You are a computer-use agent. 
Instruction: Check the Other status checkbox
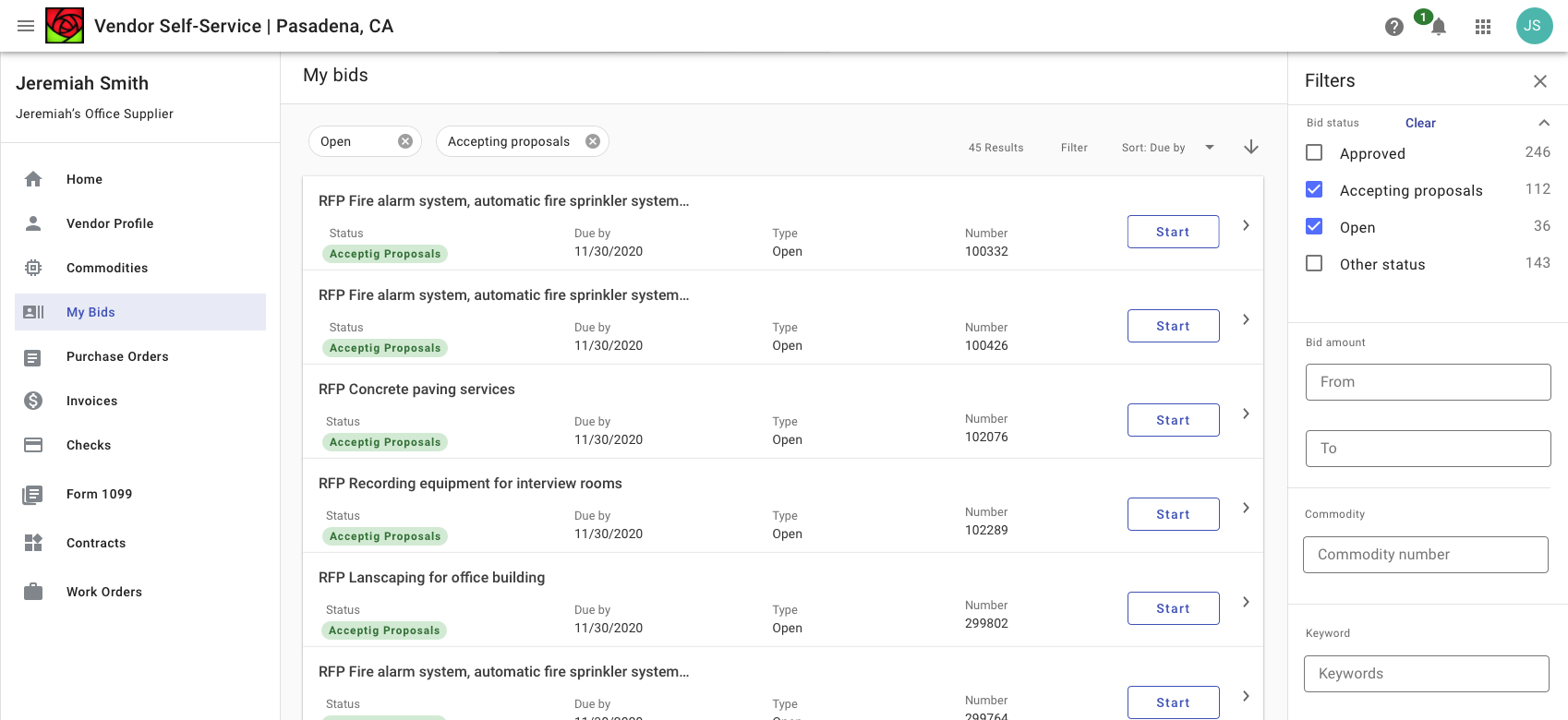pyautogui.click(x=1314, y=263)
